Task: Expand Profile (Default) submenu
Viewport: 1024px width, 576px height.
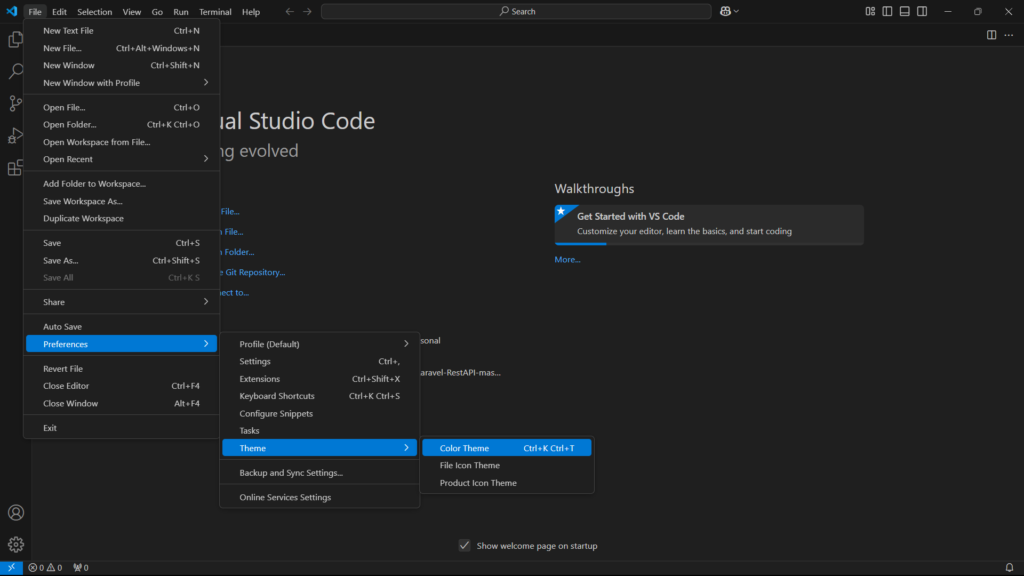Action: (319, 344)
